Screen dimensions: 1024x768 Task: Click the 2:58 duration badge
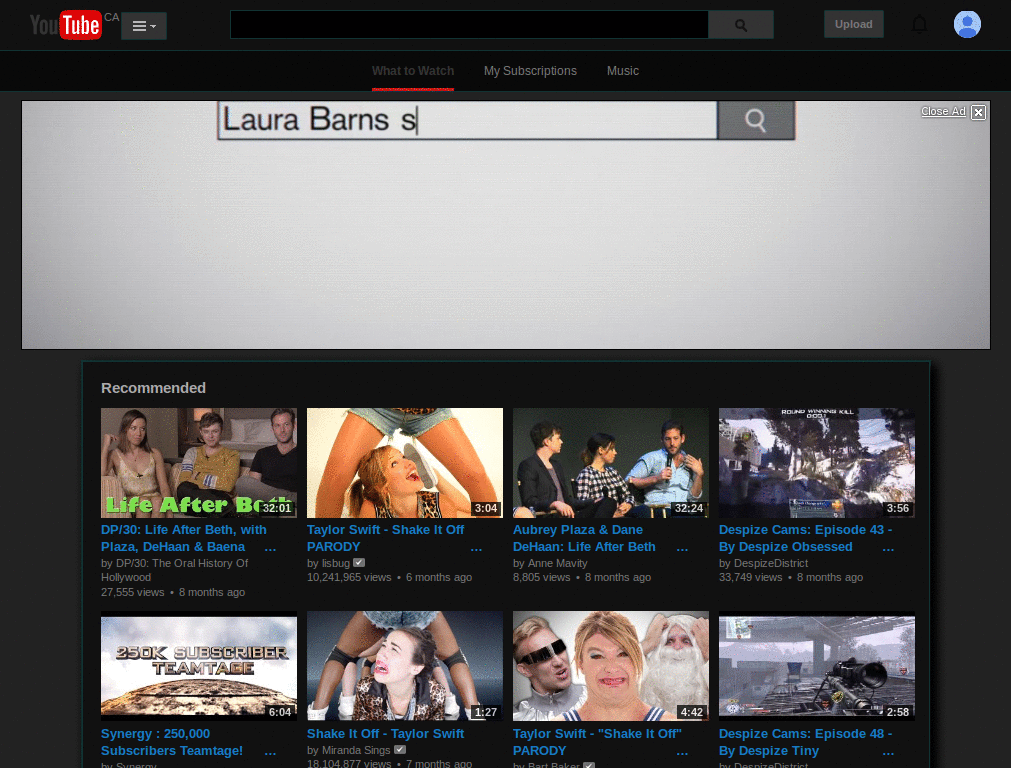pyautogui.click(x=898, y=712)
